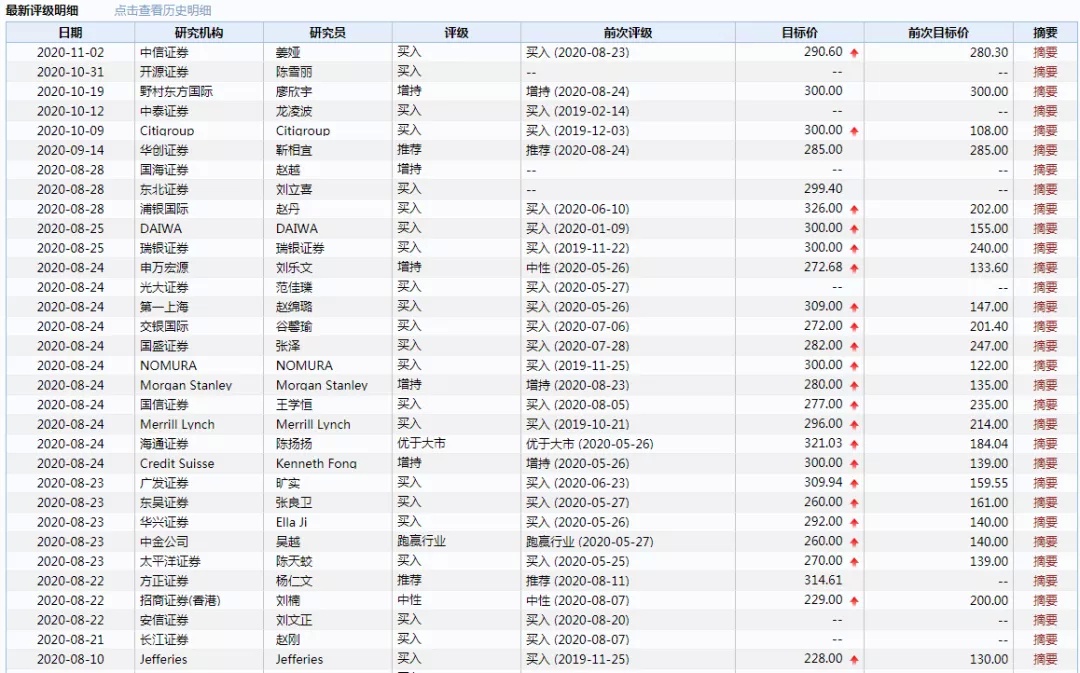
Task: Click previous rating 买入 (2019-12-03)
Action: 577,131
